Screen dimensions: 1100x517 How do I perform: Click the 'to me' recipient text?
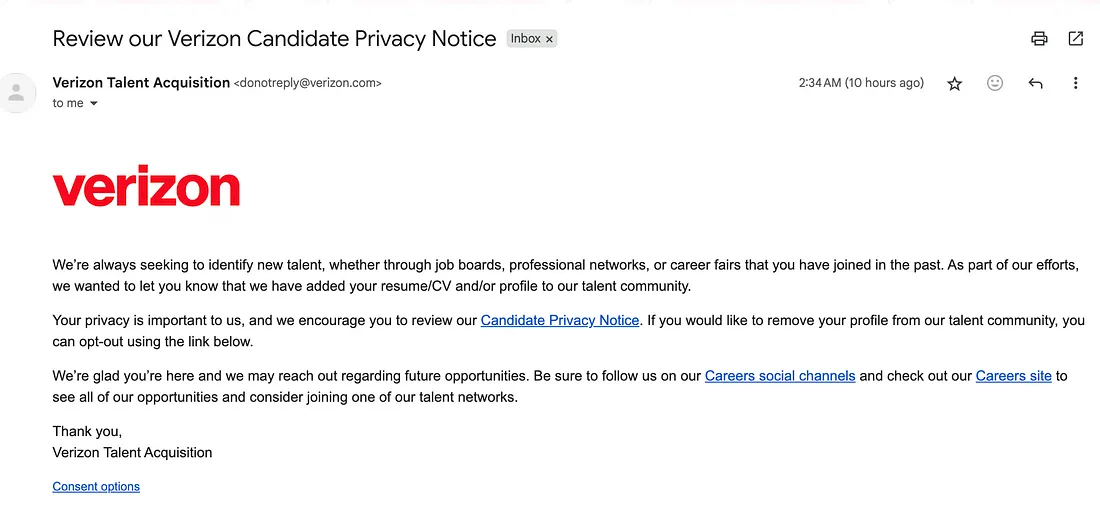68,104
